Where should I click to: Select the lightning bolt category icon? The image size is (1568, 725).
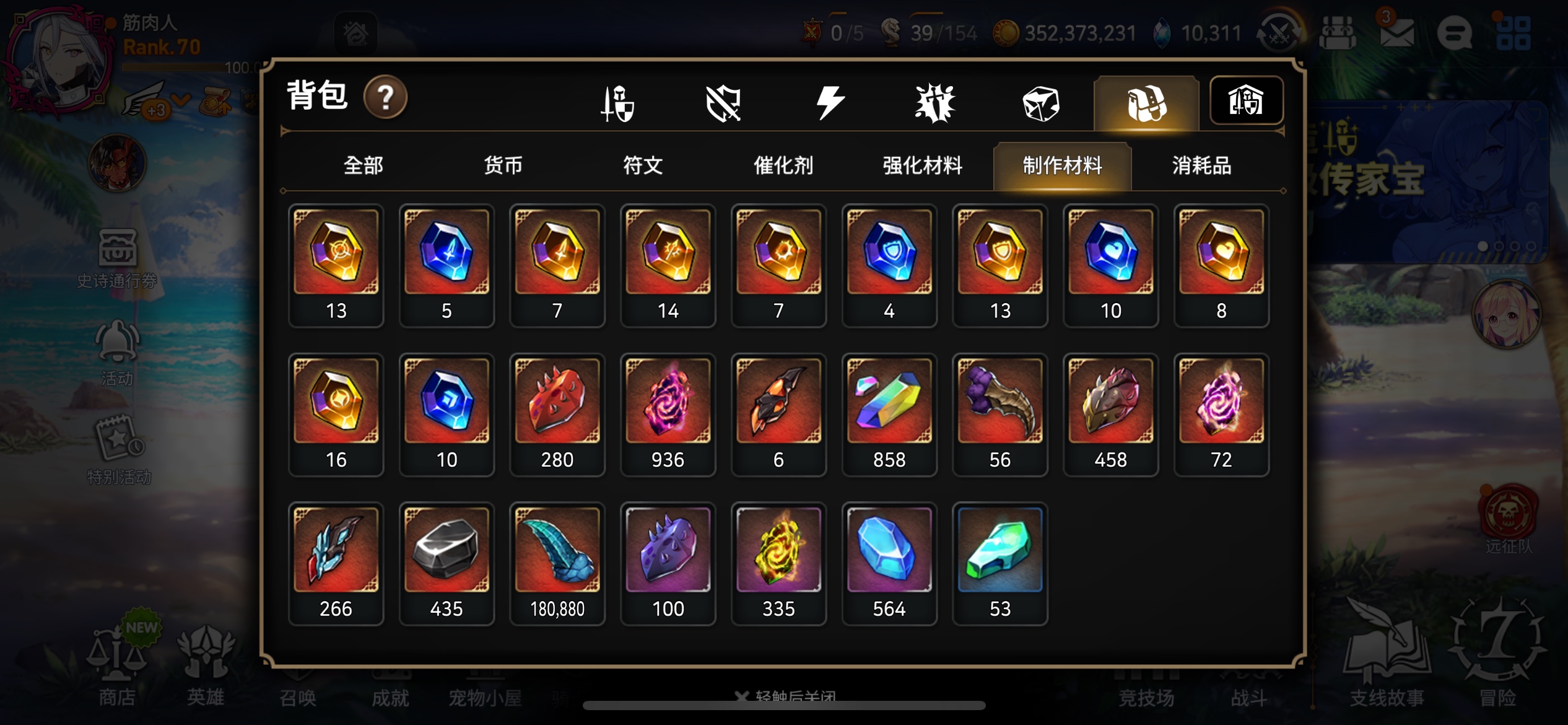[830, 103]
